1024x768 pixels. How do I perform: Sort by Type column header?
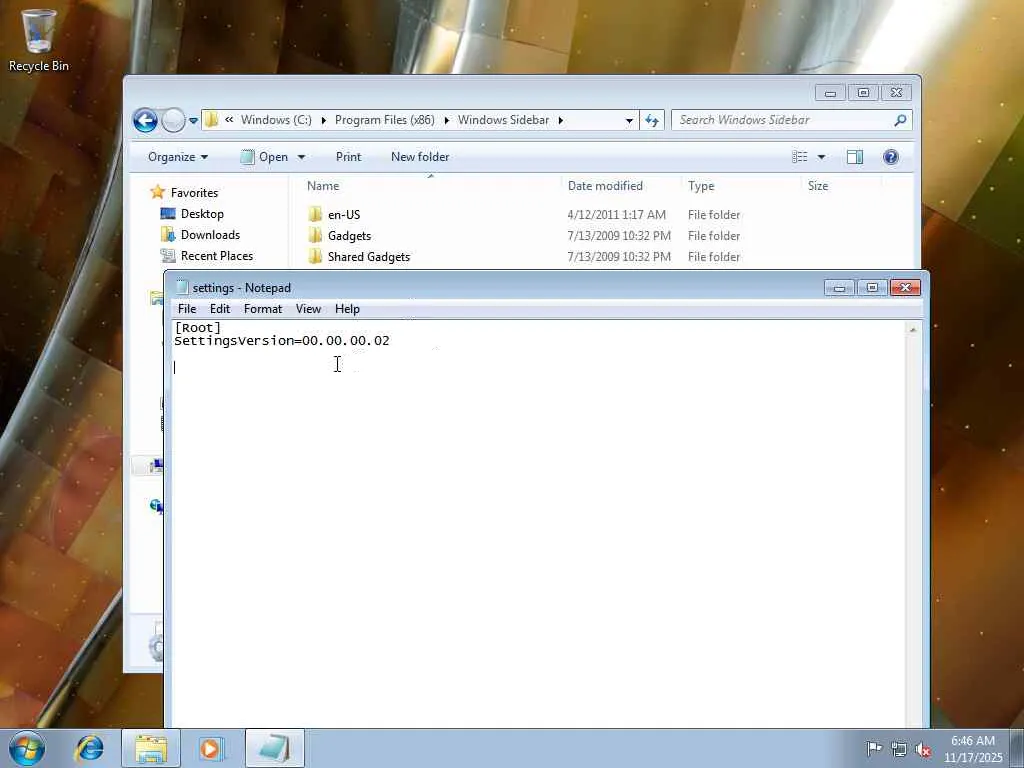[701, 186]
